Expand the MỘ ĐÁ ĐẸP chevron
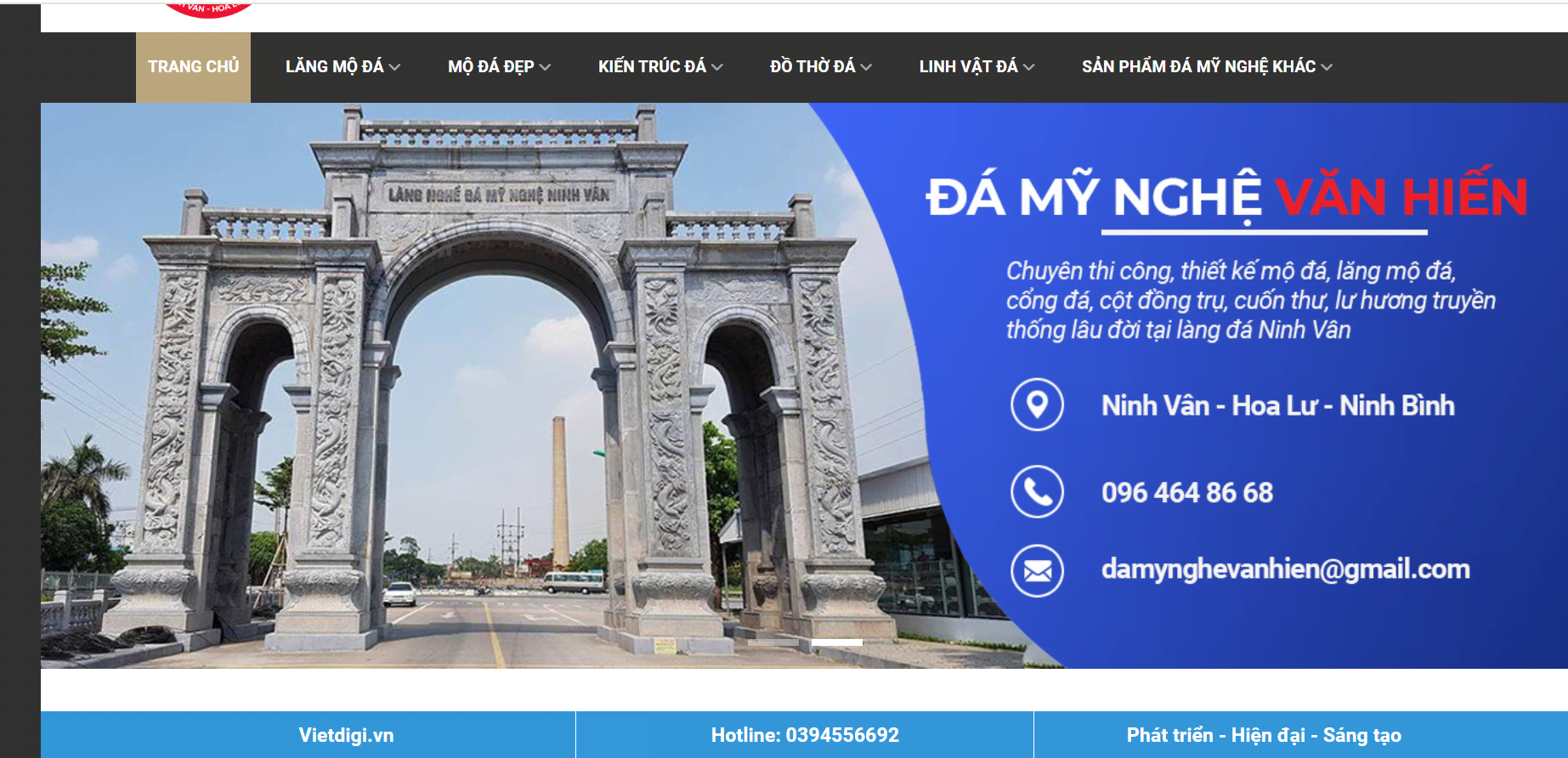1568x758 pixels. [x=545, y=67]
